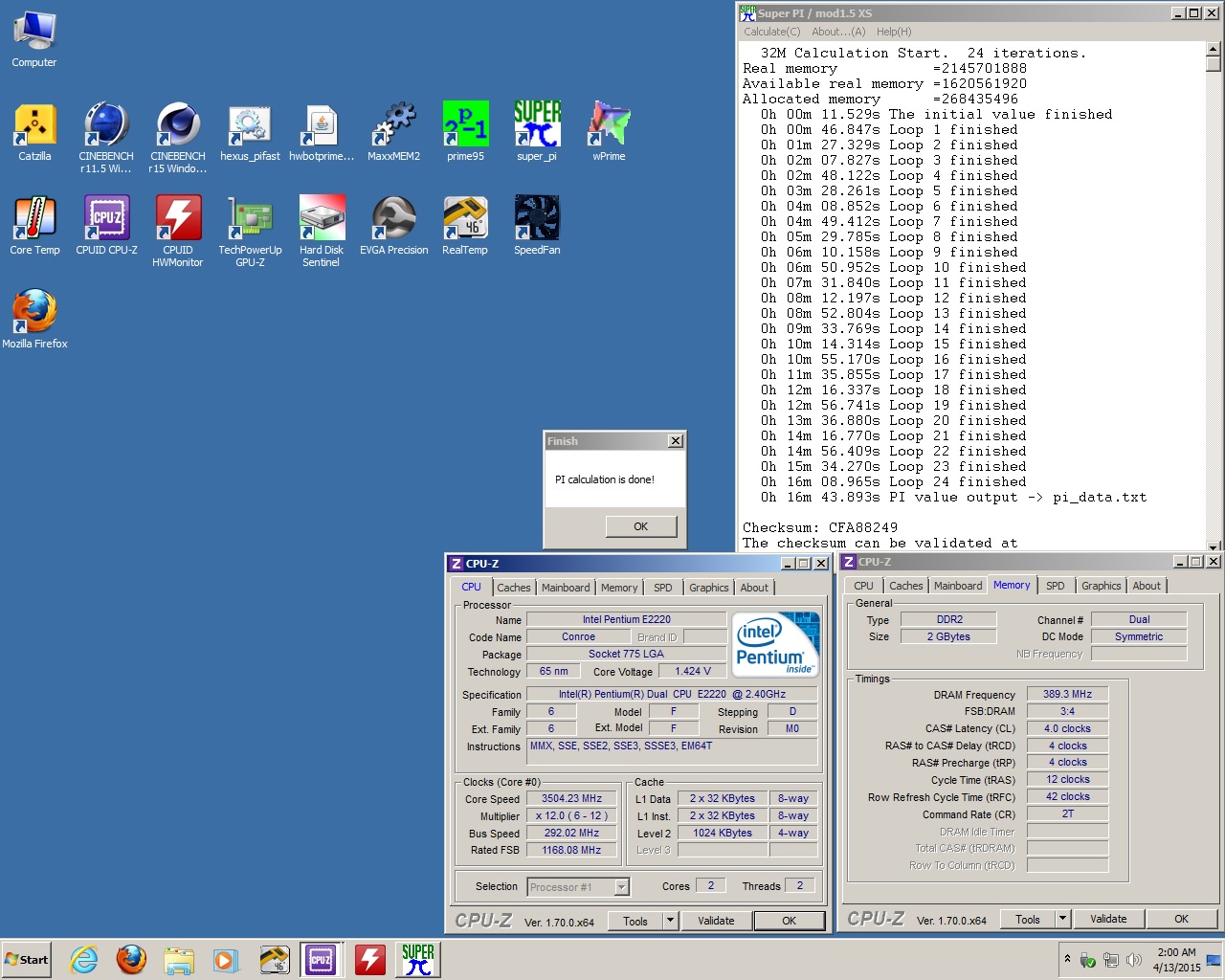Image resolution: width=1225 pixels, height=980 pixels.
Task: Click Tools button in left CPU-Z window
Action: tap(635, 921)
